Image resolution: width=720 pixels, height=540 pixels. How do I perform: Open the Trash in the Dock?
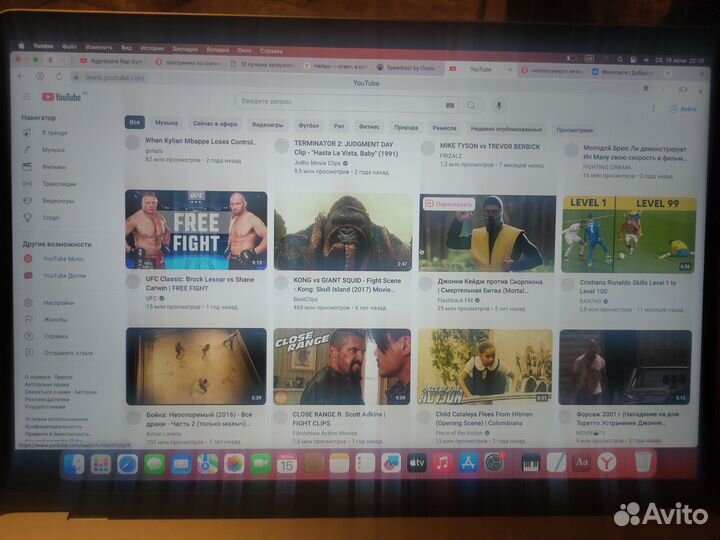643,461
